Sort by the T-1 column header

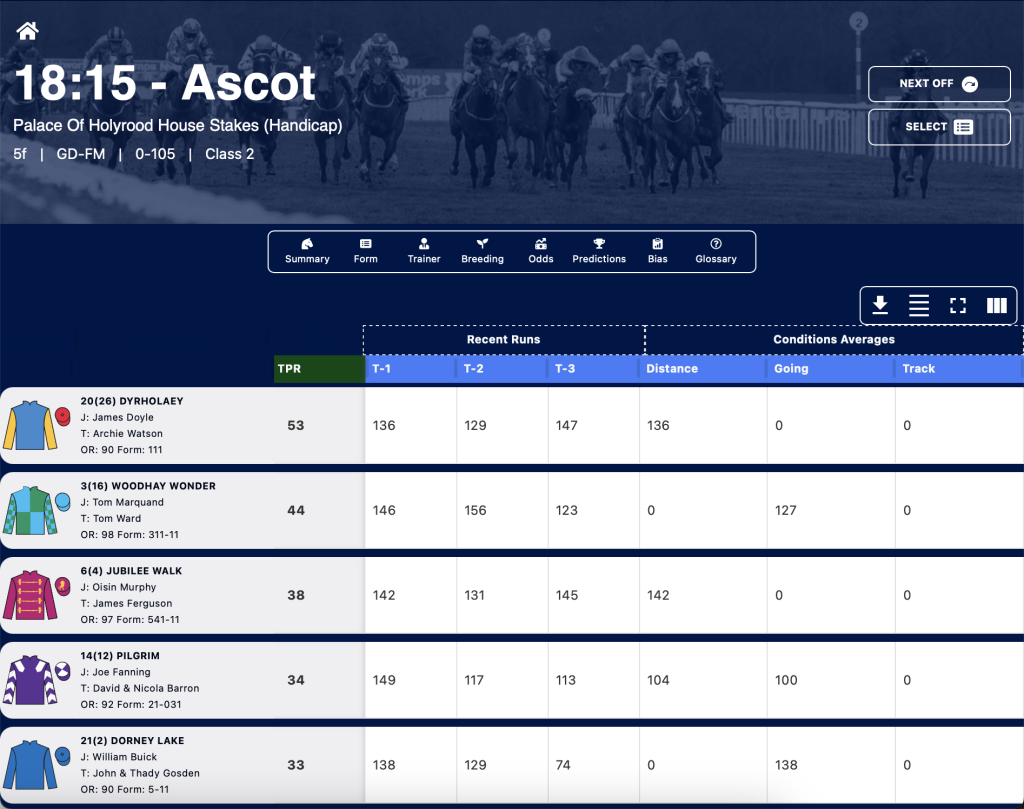pyautogui.click(x=410, y=368)
